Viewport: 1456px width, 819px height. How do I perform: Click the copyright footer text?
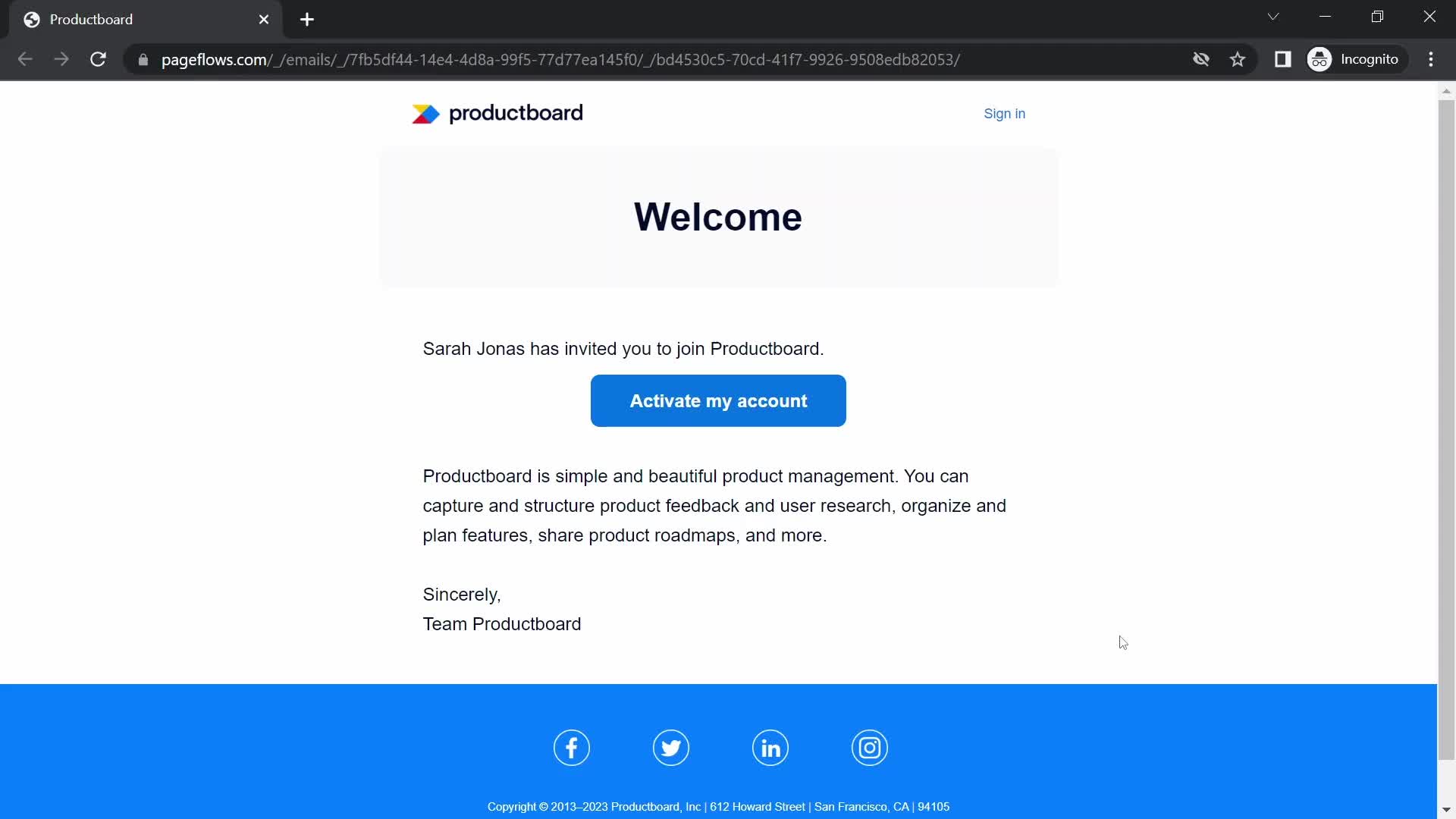[718, 807]
